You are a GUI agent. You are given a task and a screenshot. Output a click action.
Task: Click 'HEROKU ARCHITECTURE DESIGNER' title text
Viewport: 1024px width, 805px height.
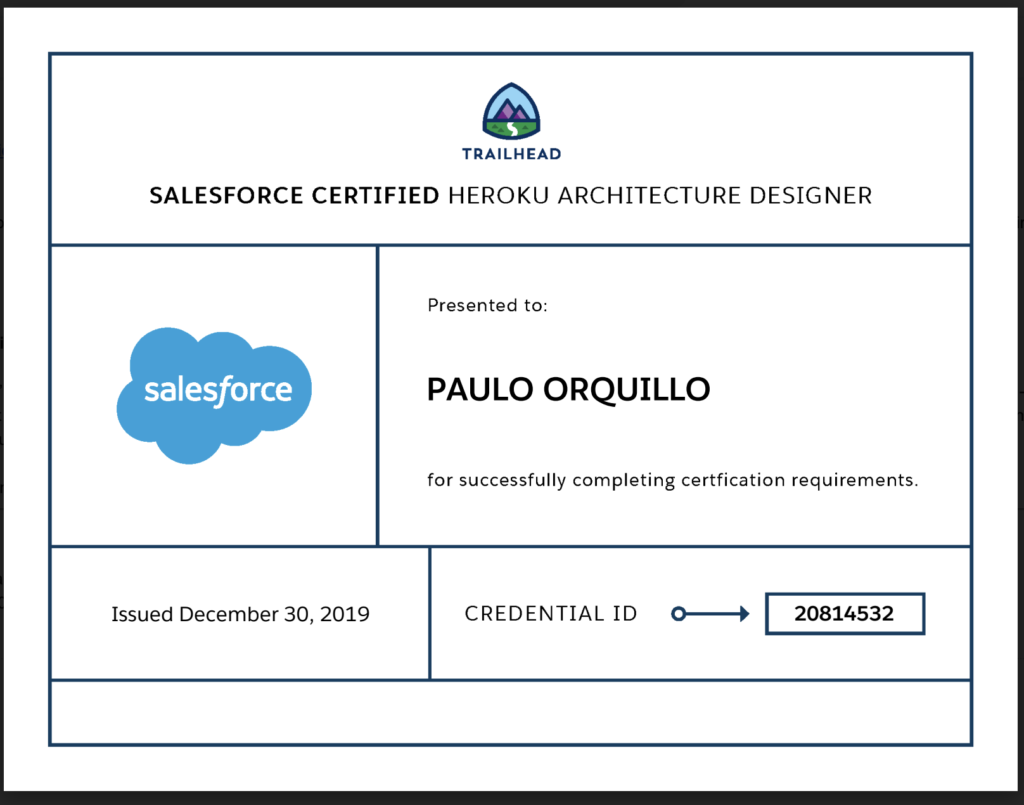click(660, 195)
